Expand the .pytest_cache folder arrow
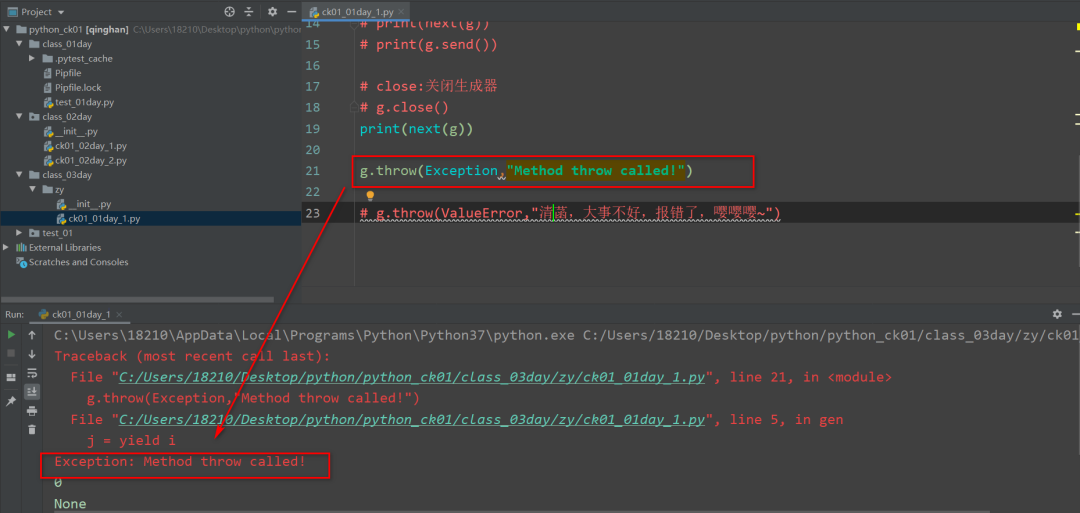The height and width of the screenshot is (513, 1080). click(32, 59)
